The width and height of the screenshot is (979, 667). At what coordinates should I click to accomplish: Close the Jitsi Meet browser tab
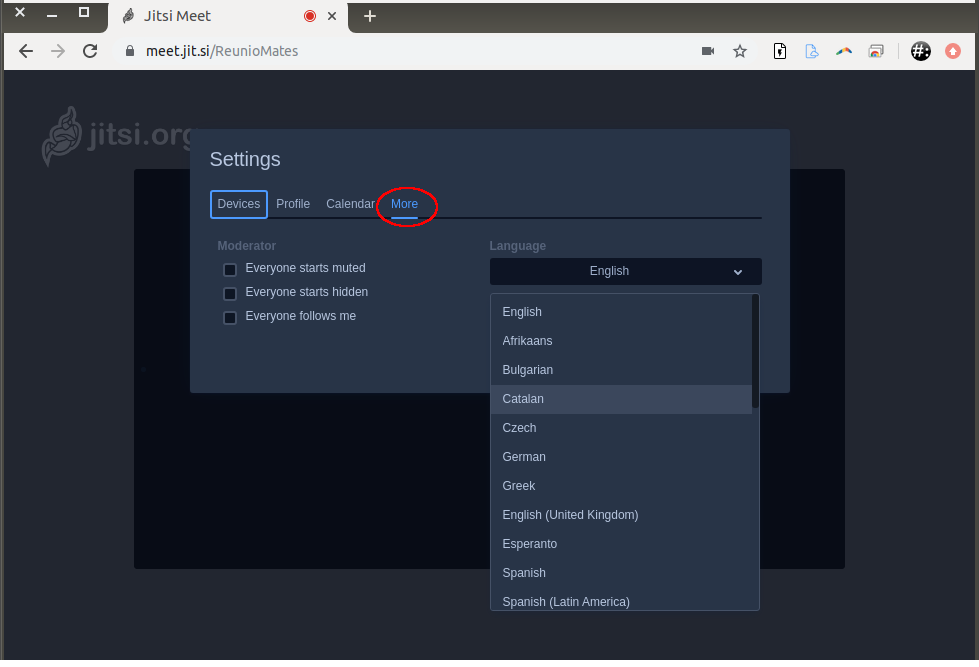tap(332, 16)
